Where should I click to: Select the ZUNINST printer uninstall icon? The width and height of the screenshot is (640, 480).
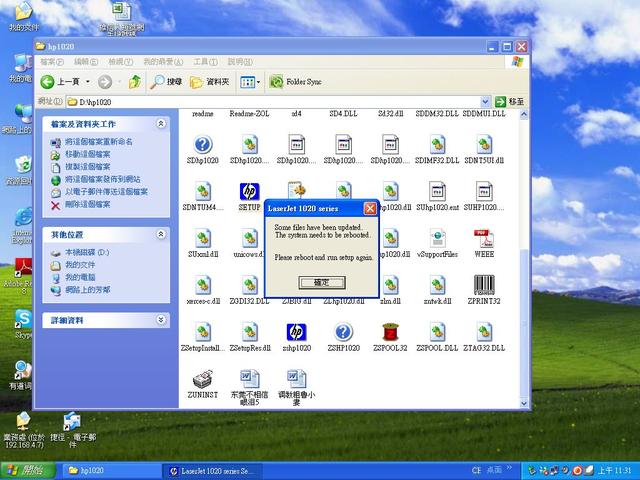[x=202, y=380]
